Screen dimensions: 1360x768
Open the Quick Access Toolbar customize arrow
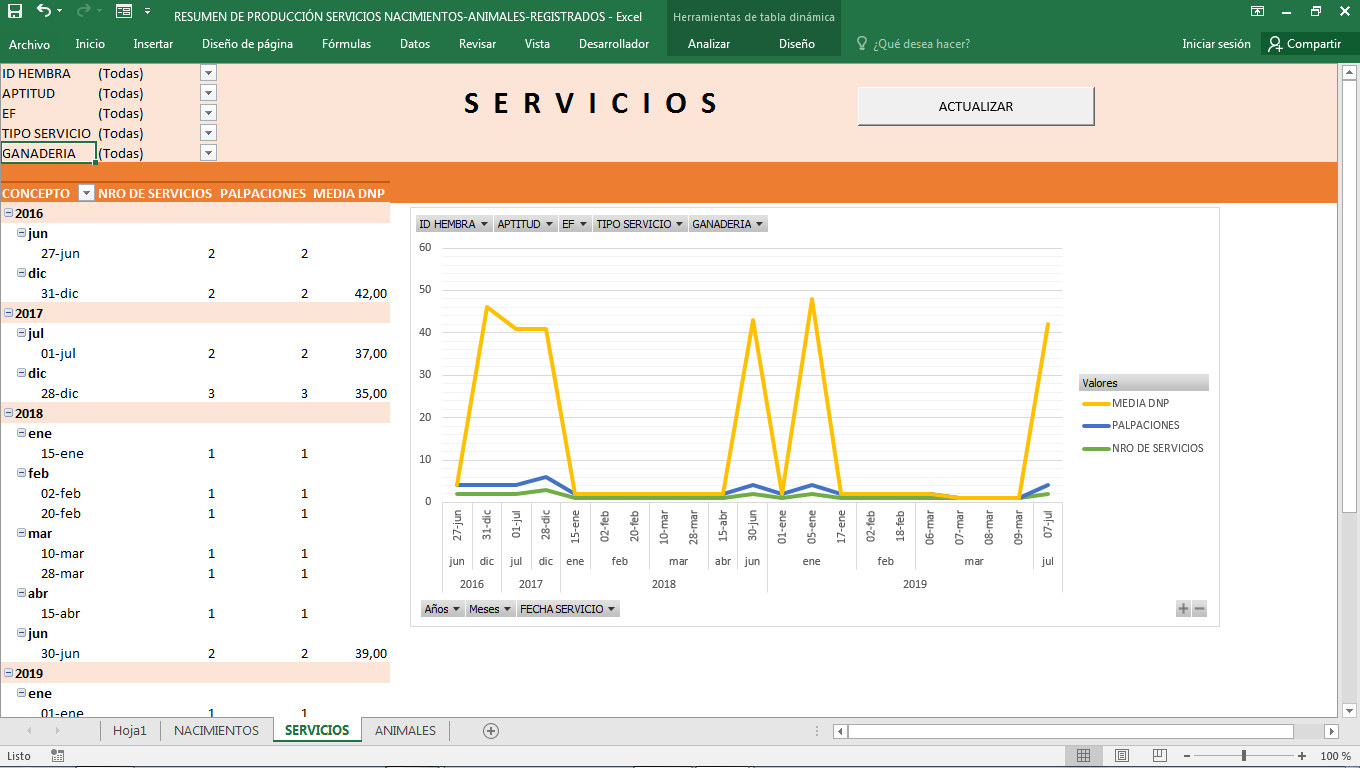click(148, 12)
